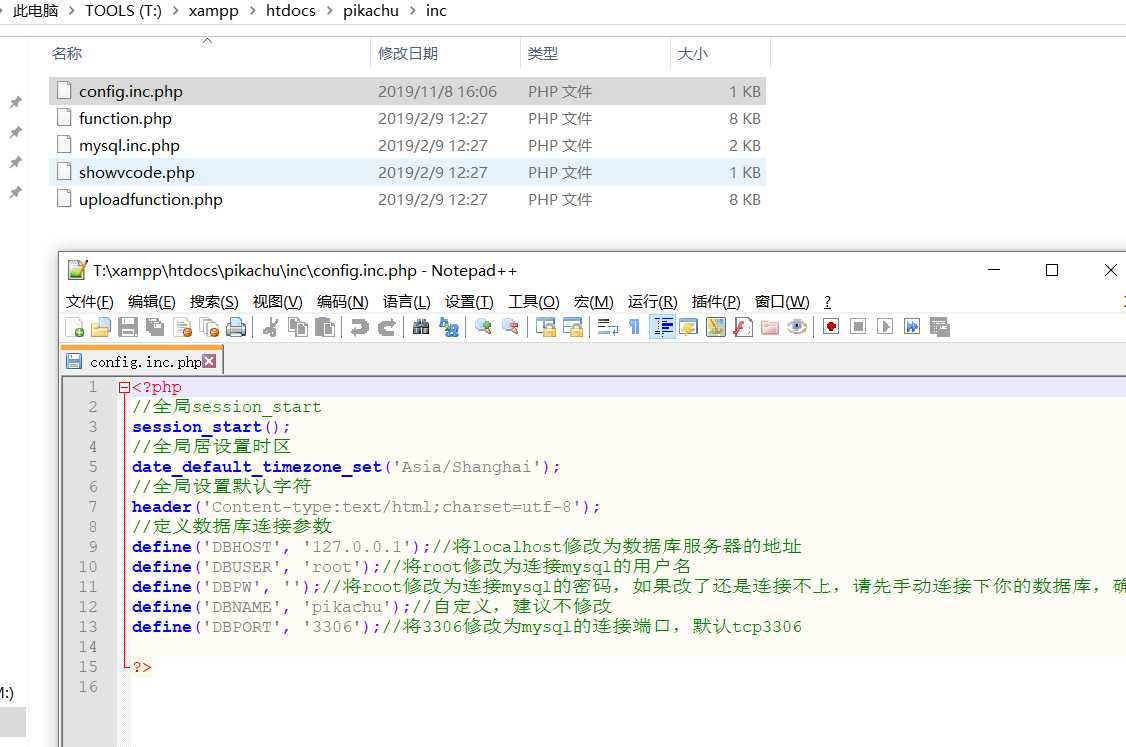Toggle the indent guide button
The width and height of the screenshot is (1126, 747).
click(662, 328)
